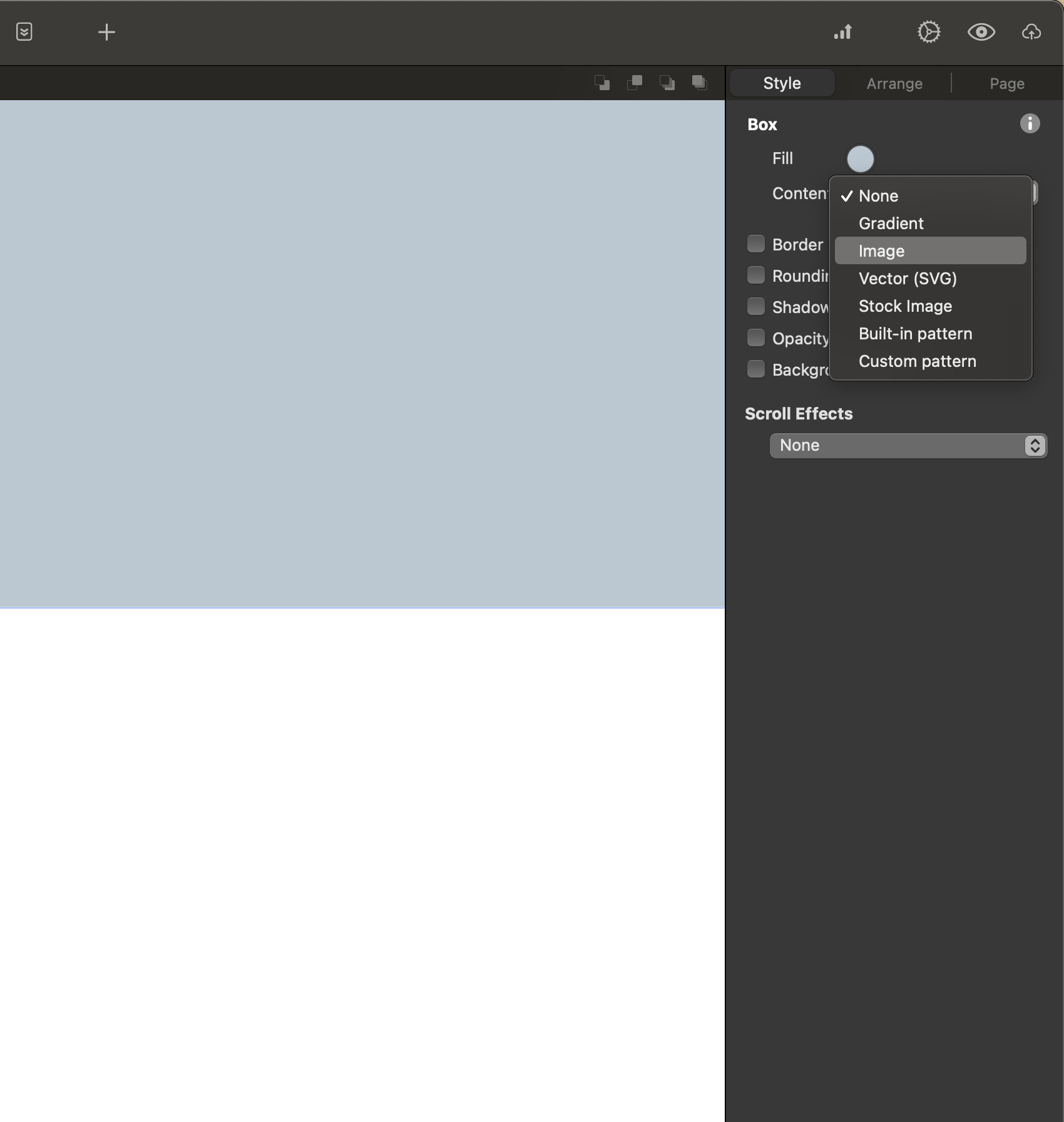Click the last layer-order icon above the canvas

pos(700,83)
